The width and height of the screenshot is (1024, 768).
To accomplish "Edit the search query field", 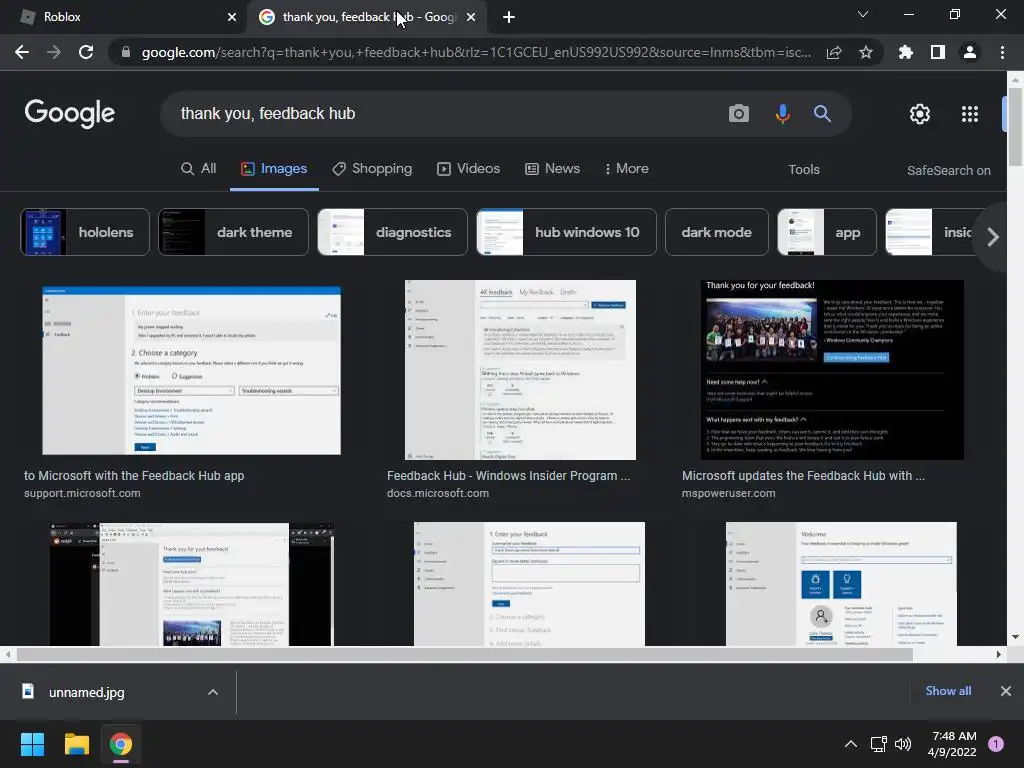I will pyautogui.click(x=444, y=114).
